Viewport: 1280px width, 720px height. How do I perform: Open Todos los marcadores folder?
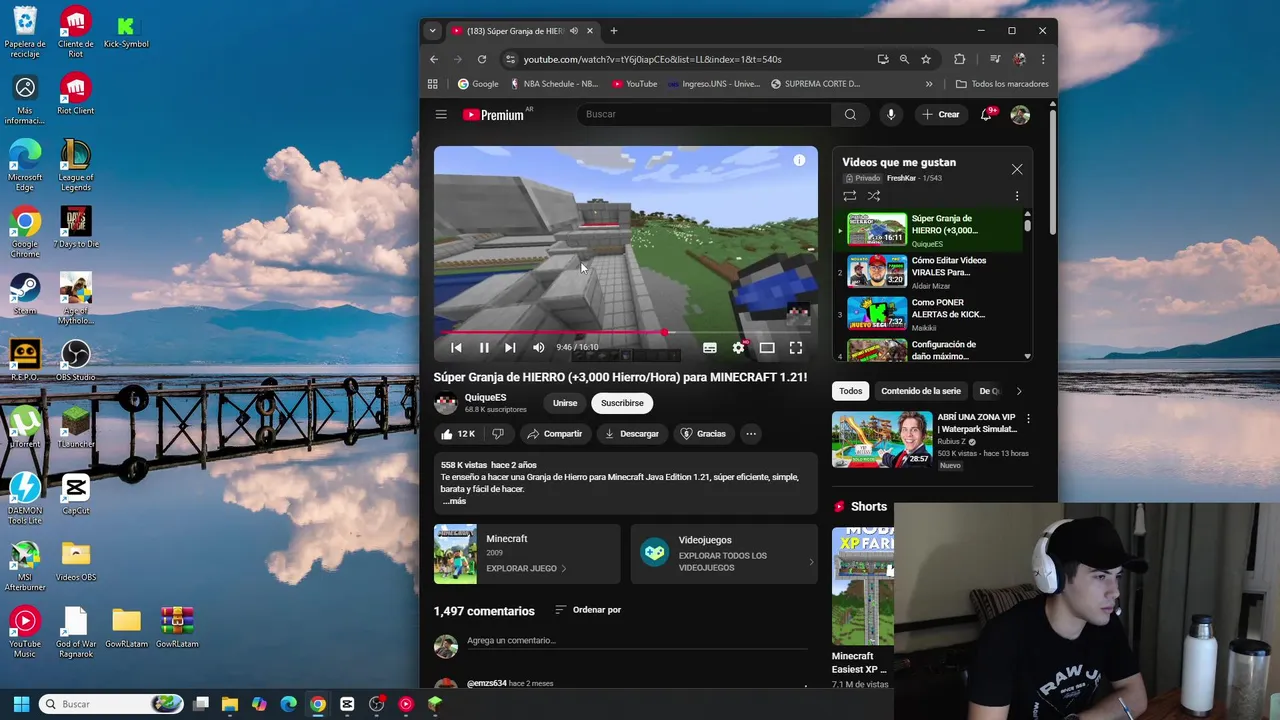[x=1002, y=84]
